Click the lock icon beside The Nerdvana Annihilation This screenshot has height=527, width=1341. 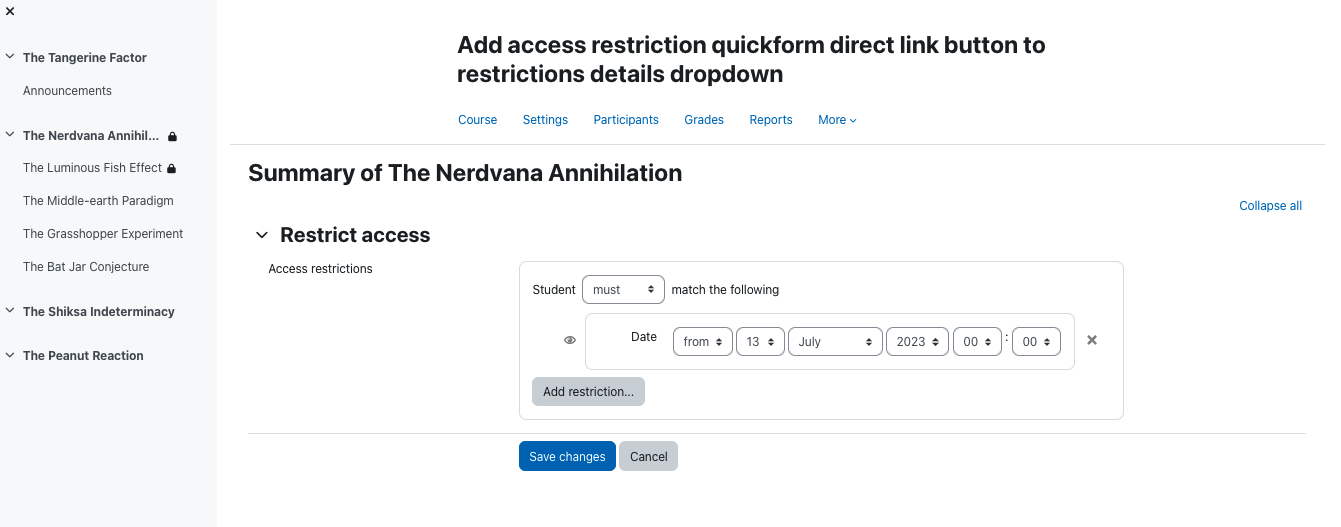pos(172,136)
